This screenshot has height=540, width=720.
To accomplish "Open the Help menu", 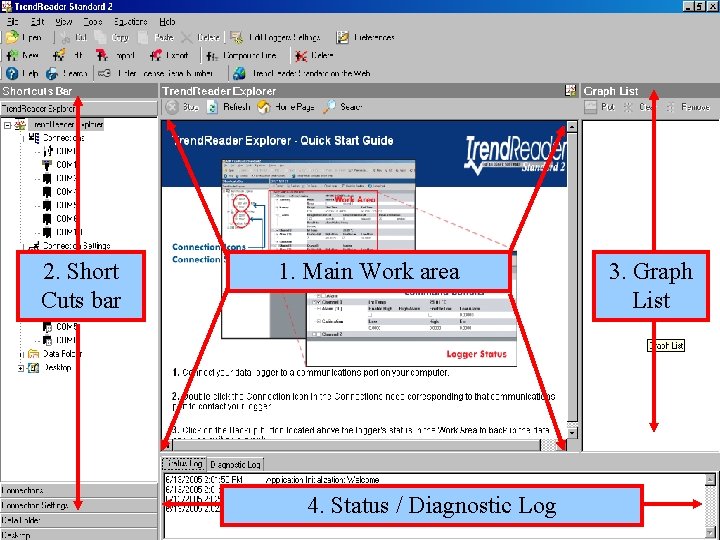I will 167,22.
